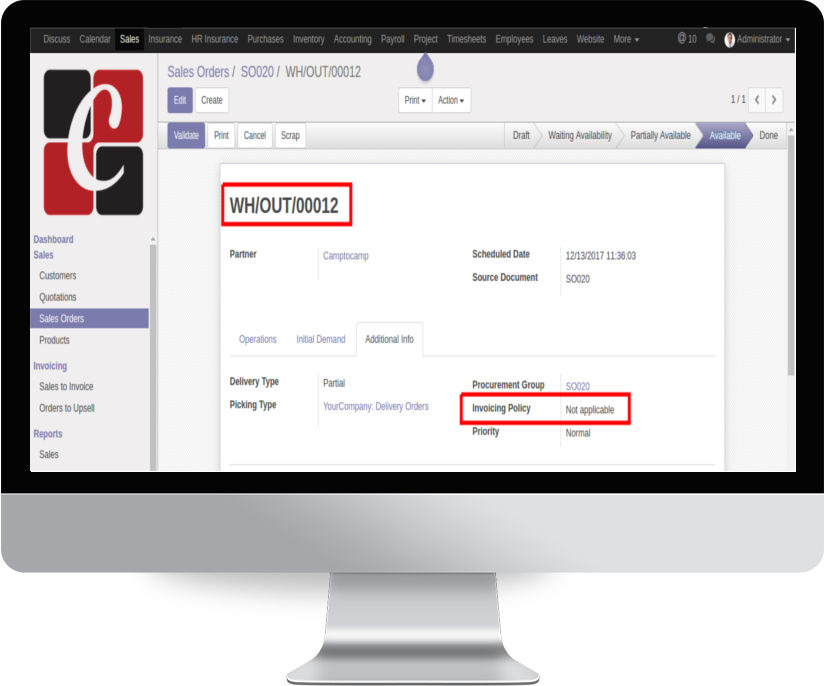Open Dashboard in sidebar

click(53, 240)
